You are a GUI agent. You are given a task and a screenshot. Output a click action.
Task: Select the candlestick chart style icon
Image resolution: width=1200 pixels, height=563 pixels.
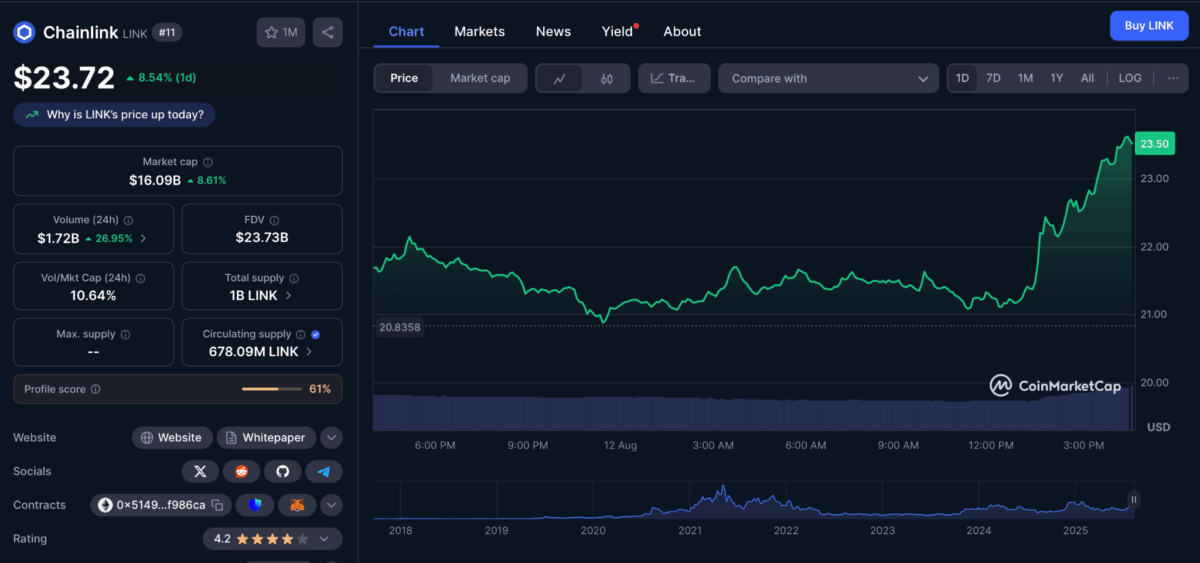click(x=606, y=78)
